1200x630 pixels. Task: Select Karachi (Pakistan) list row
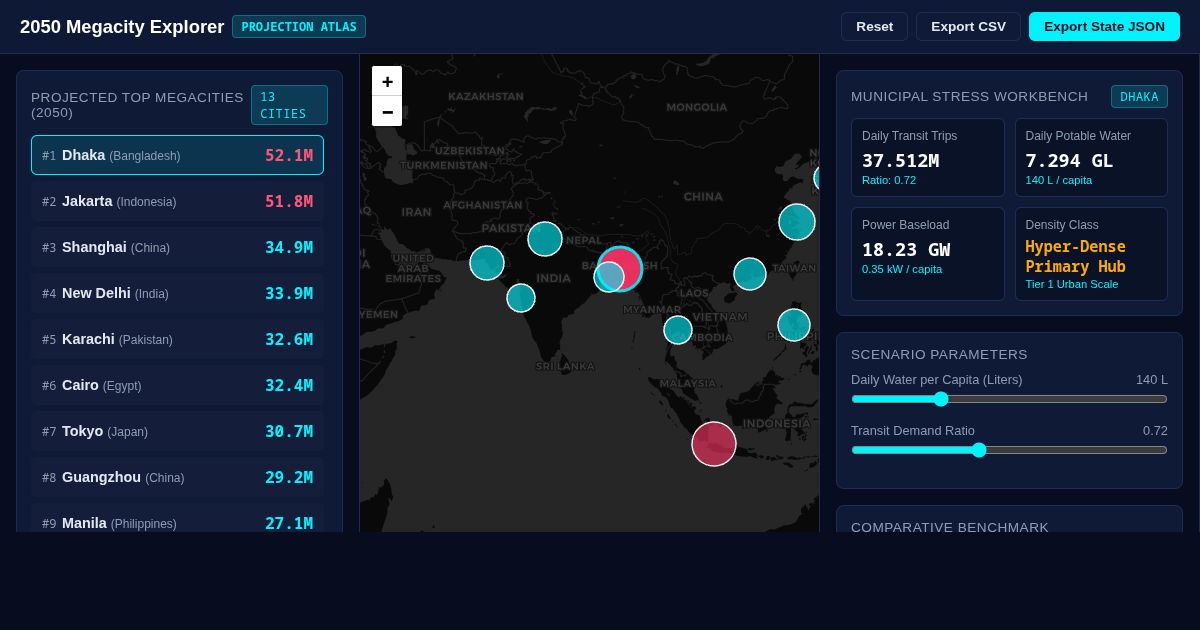click(177, 339)
